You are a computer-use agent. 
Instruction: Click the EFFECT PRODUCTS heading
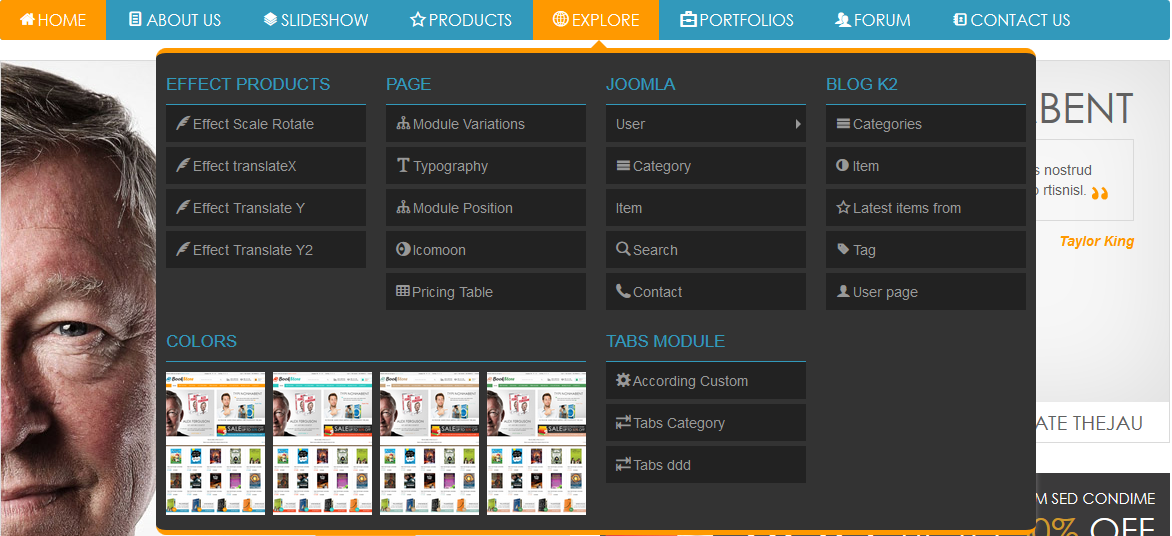248,84
